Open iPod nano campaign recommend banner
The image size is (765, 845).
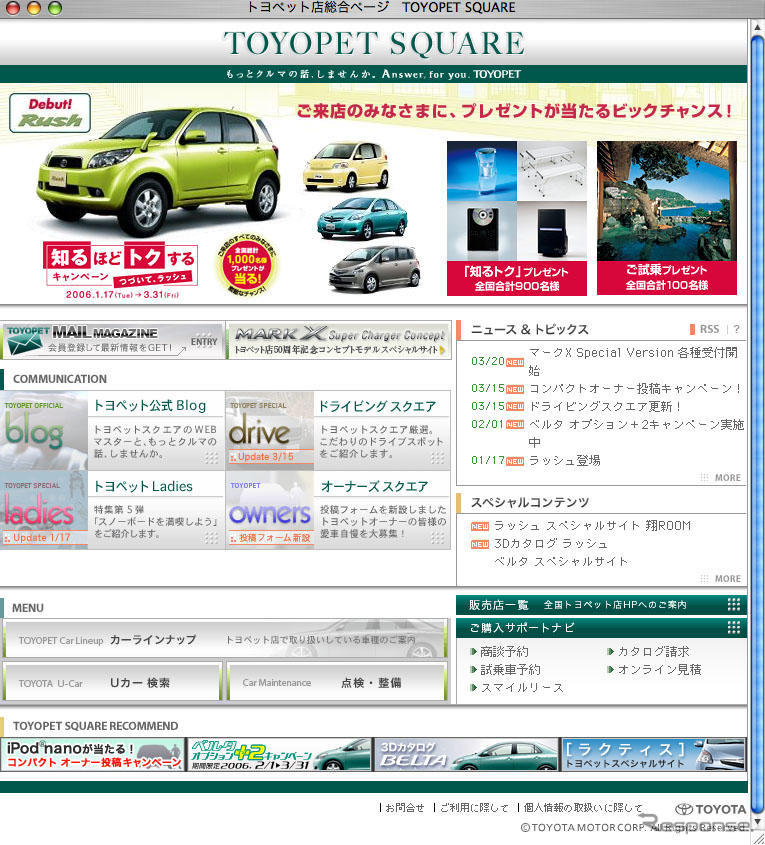point(93,754)
